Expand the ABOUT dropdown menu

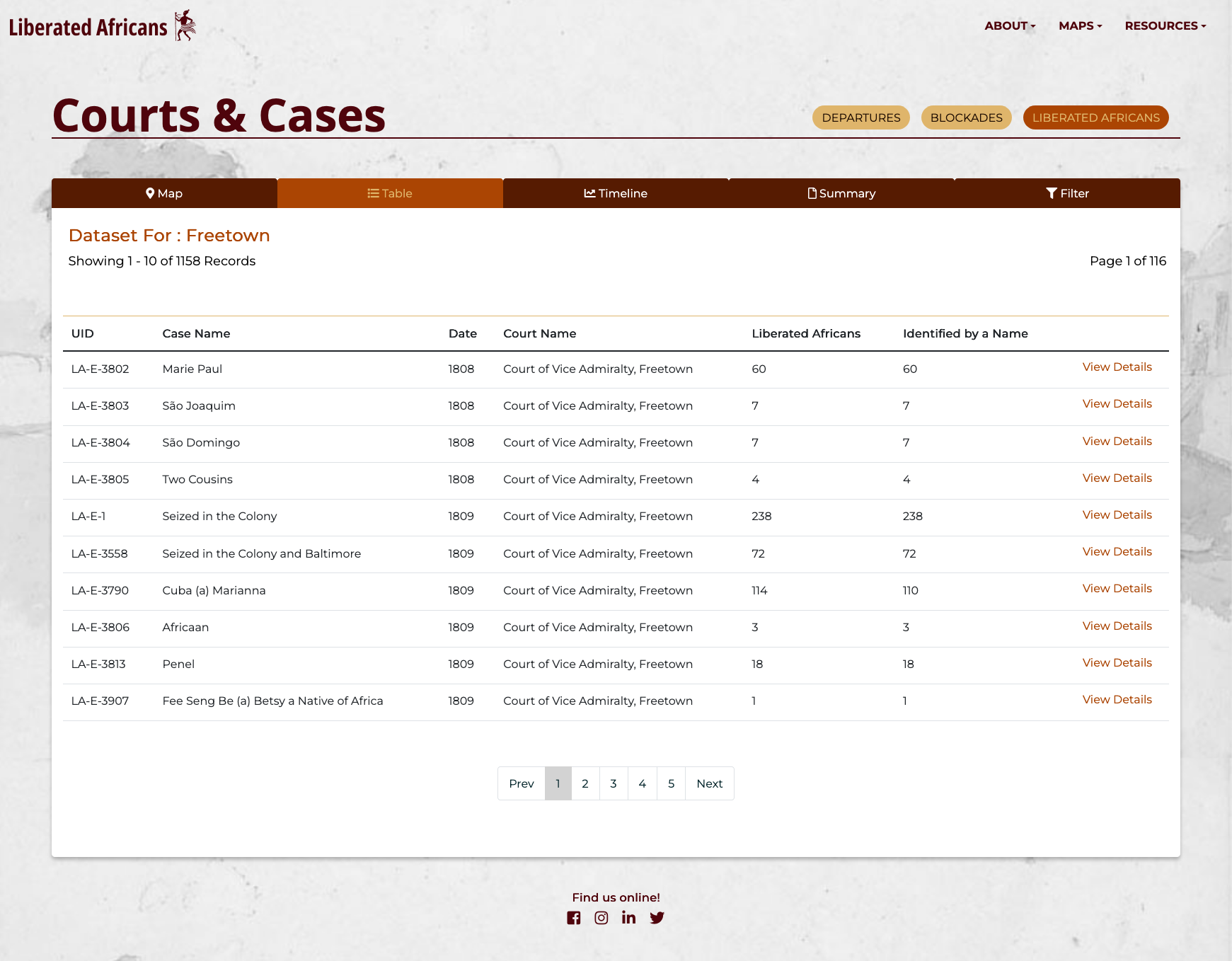(1009, 25)
